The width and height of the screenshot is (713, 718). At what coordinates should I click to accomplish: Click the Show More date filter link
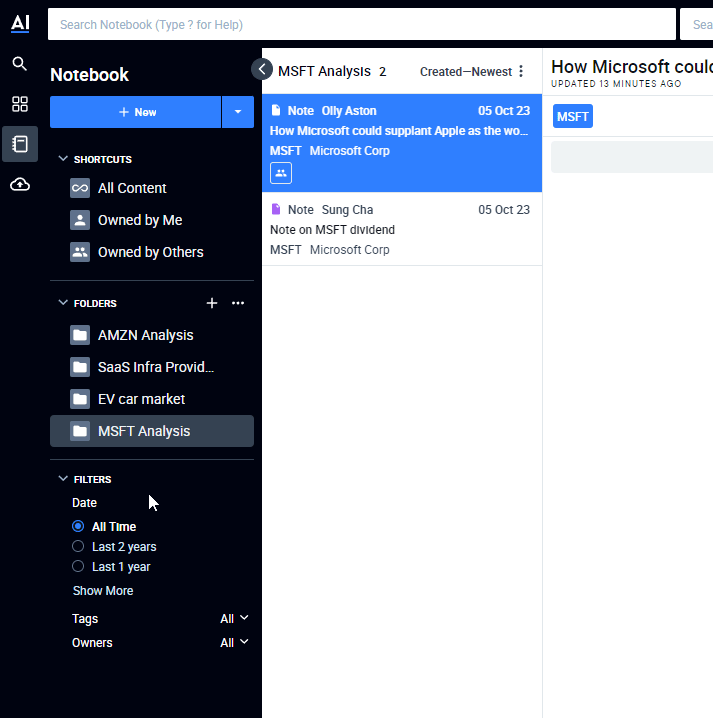[103, 591]
